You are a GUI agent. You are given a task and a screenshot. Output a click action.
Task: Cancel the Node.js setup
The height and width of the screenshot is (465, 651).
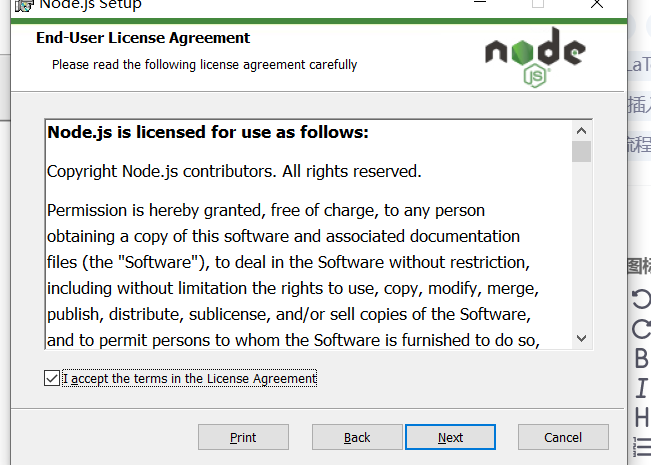[563, 437]
